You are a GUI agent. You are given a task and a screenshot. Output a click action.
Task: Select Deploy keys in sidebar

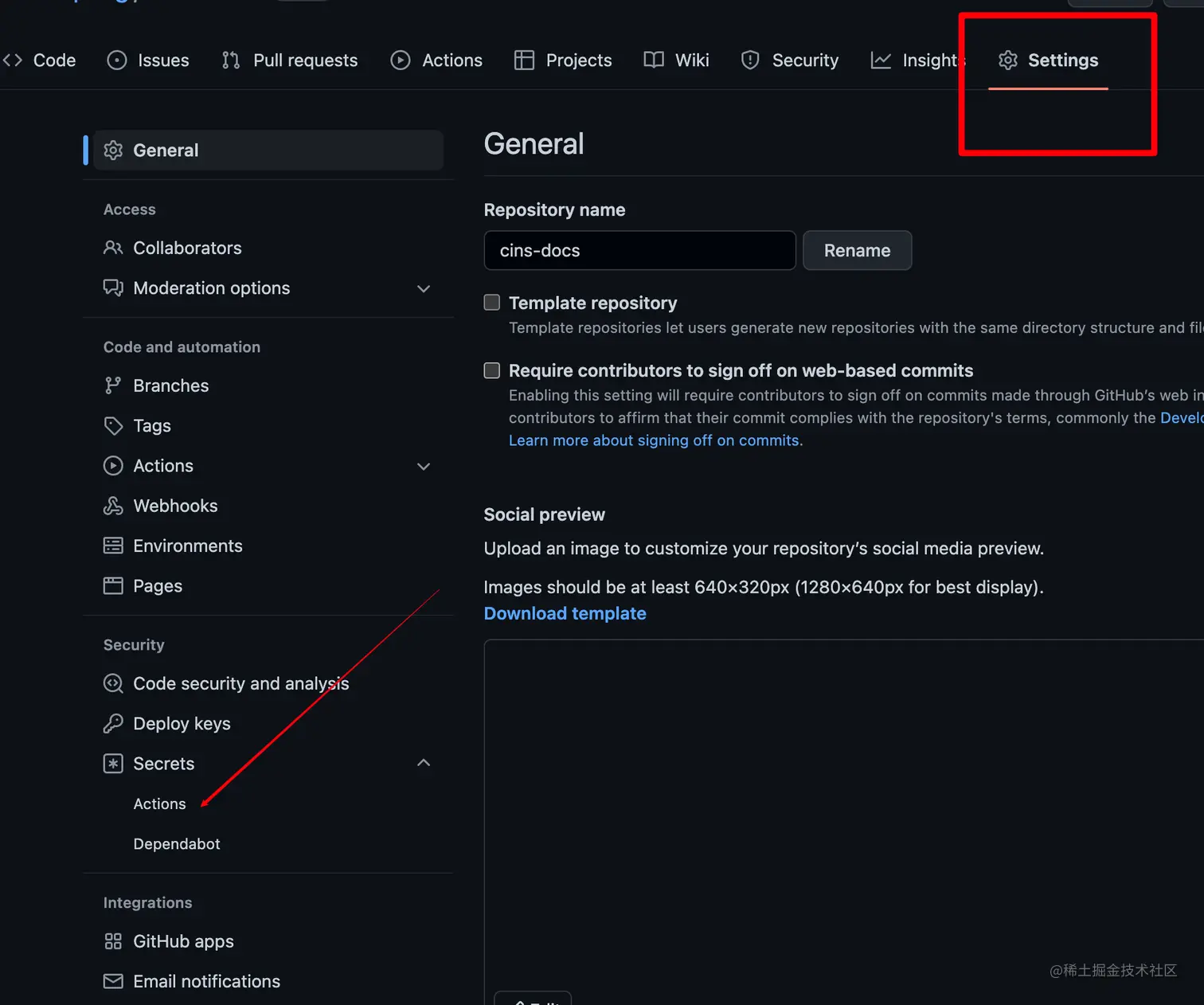182,723
